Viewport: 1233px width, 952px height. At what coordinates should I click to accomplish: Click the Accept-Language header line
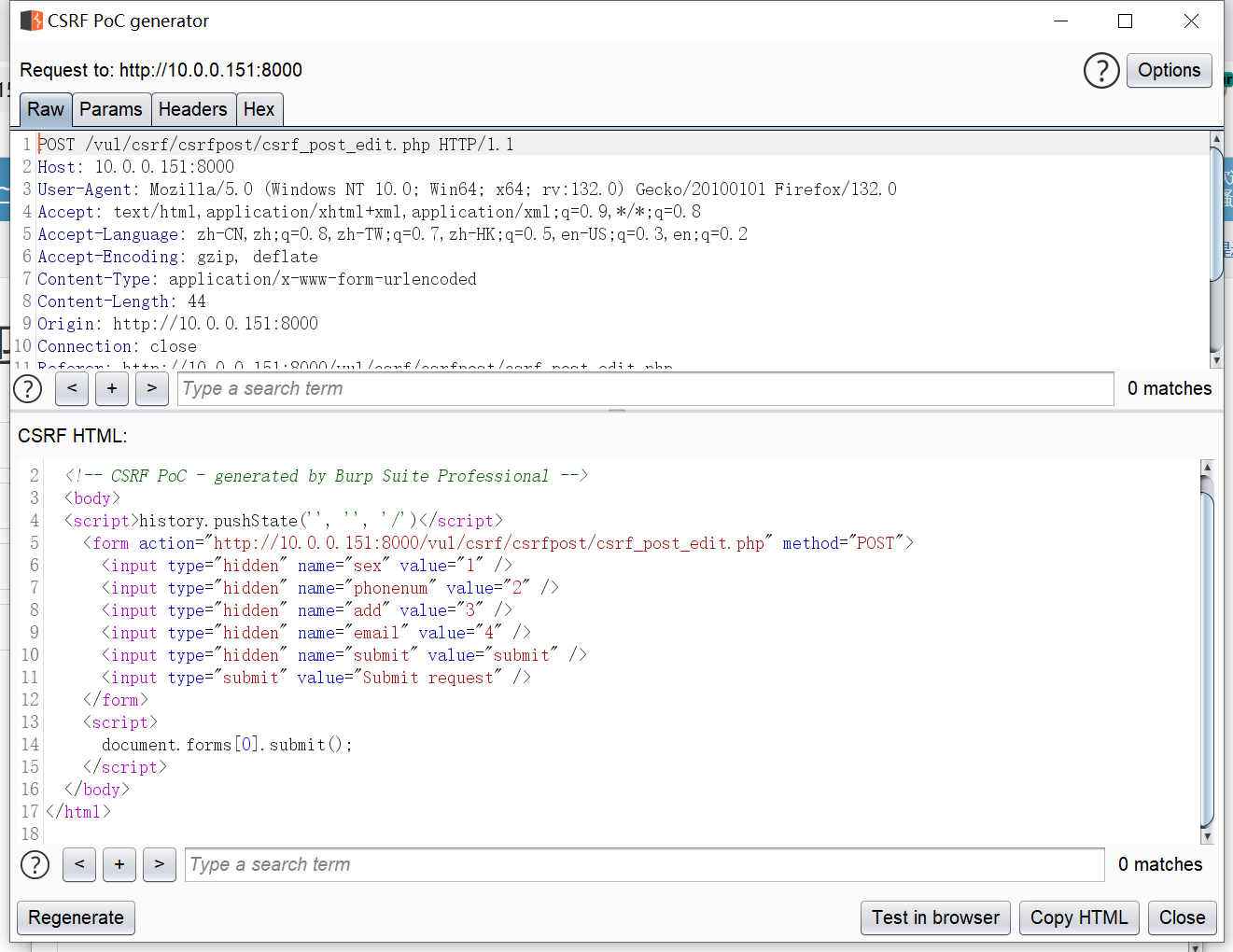(x=392, y=234)
